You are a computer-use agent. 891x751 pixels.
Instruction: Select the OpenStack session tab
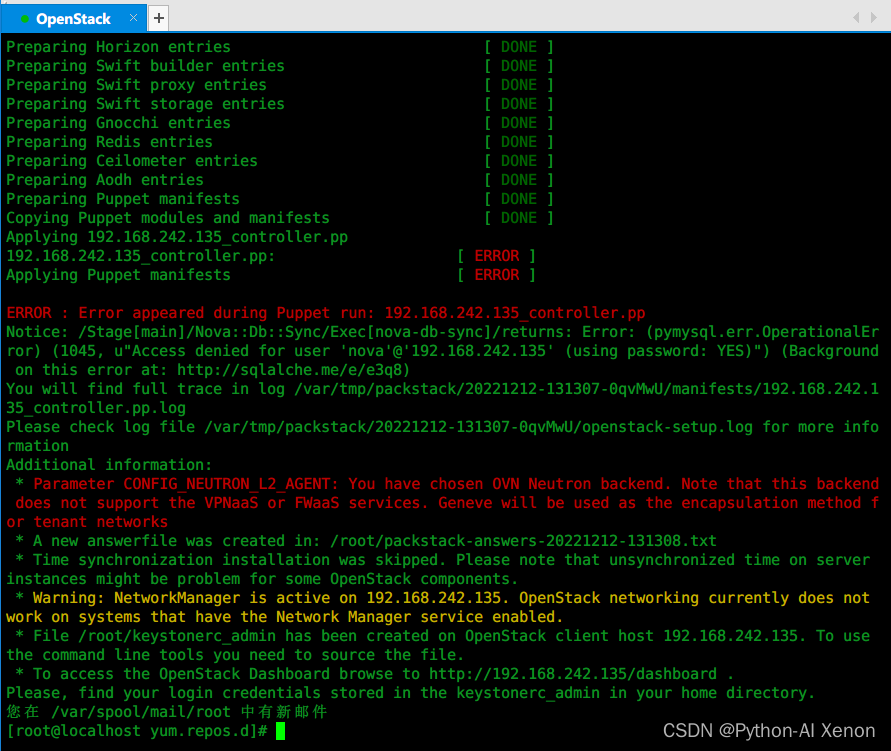(x=74, y=19)
